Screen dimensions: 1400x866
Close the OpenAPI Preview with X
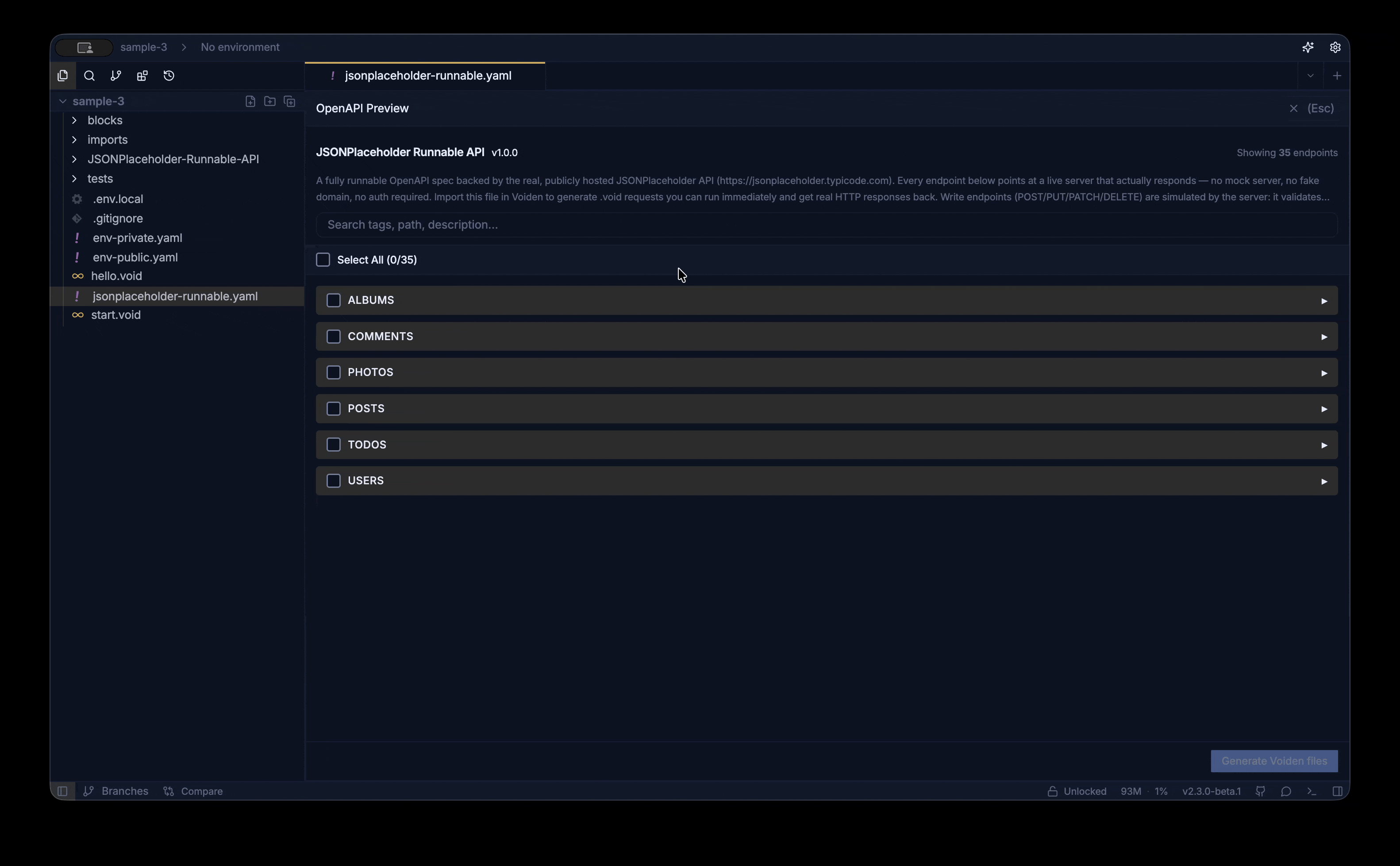tap(1293, 108)
